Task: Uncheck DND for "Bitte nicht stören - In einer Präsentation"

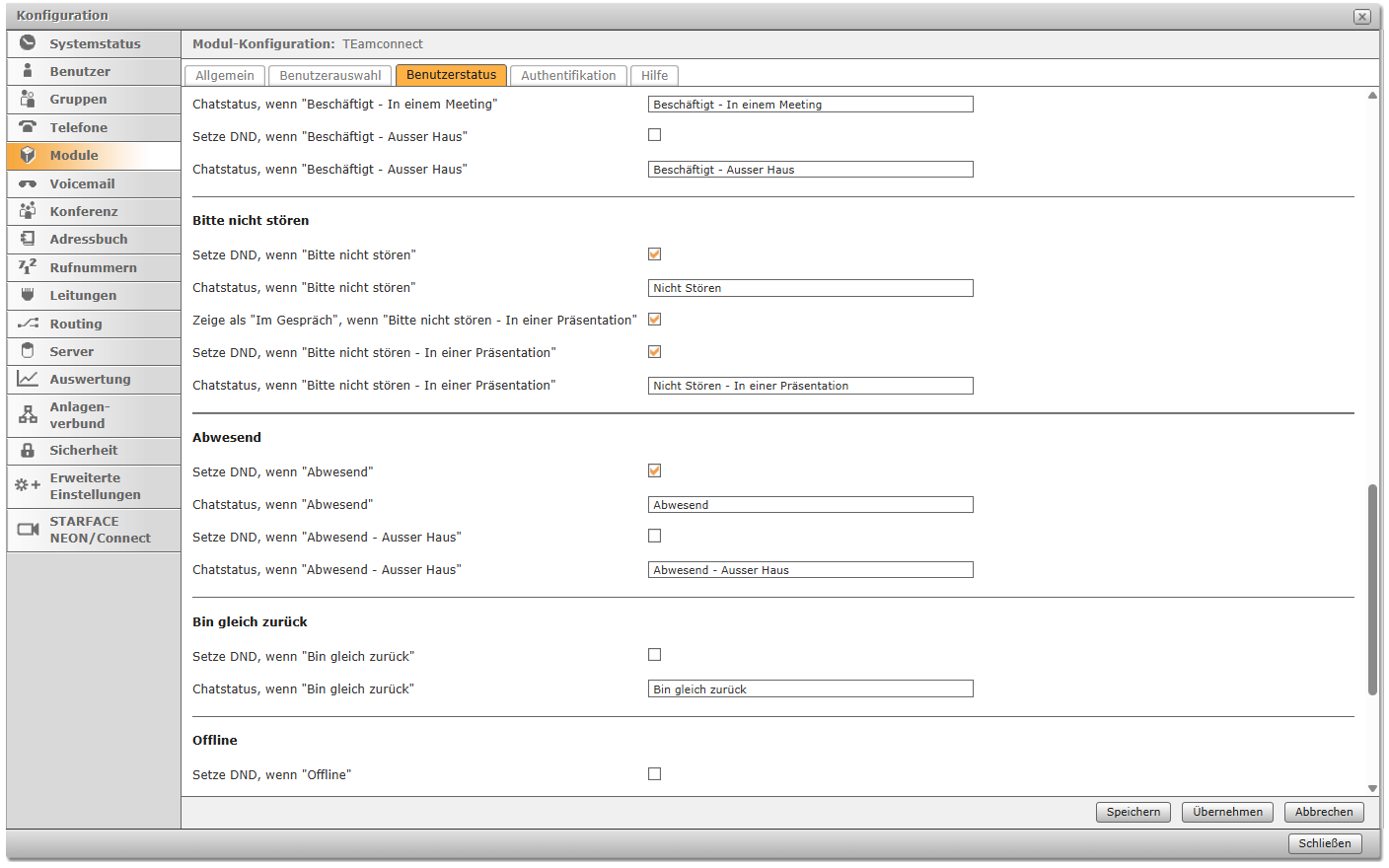Action: (x=654, y=352)
